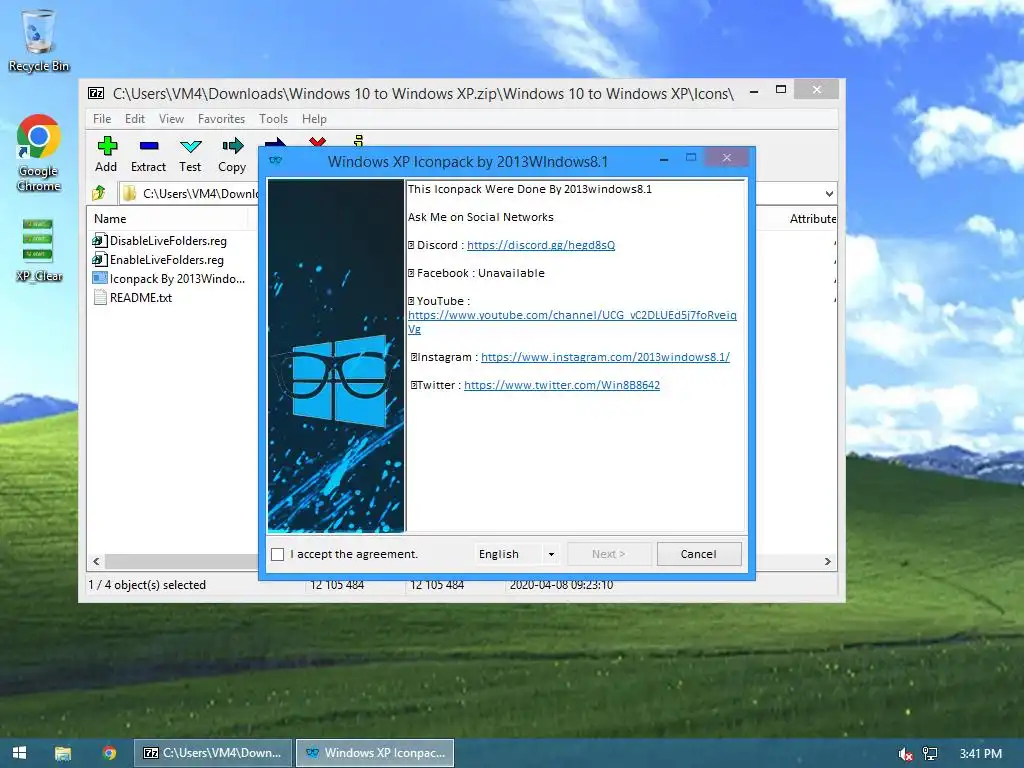
Task: Check the 'I accept the agreement' checkbox
Action: tap(278, 554)
